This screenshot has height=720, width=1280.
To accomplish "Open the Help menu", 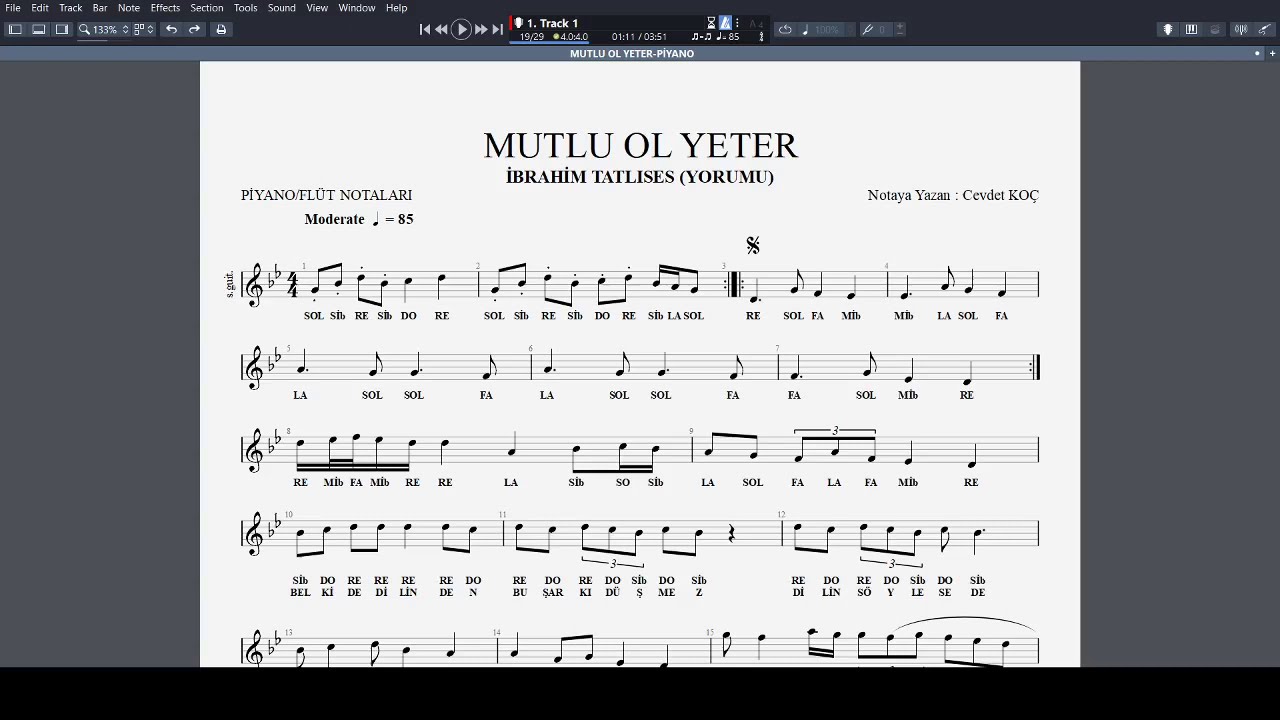I will pos(397,8).
